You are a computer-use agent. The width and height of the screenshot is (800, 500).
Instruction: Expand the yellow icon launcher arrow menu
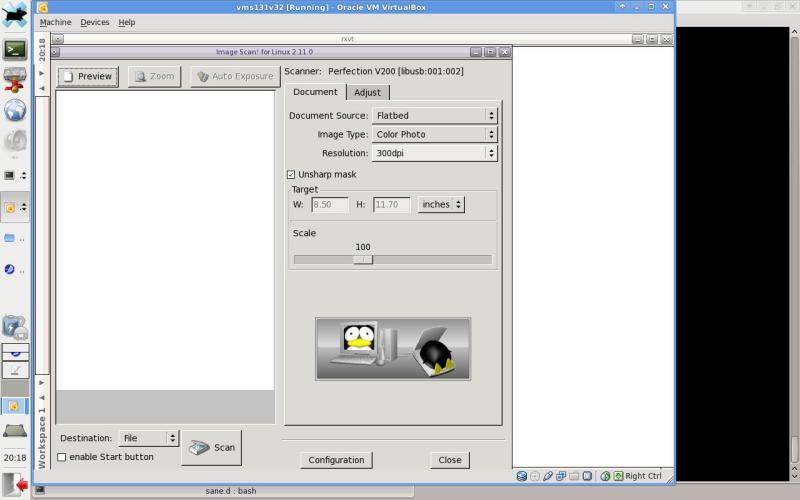pos(23,207)
